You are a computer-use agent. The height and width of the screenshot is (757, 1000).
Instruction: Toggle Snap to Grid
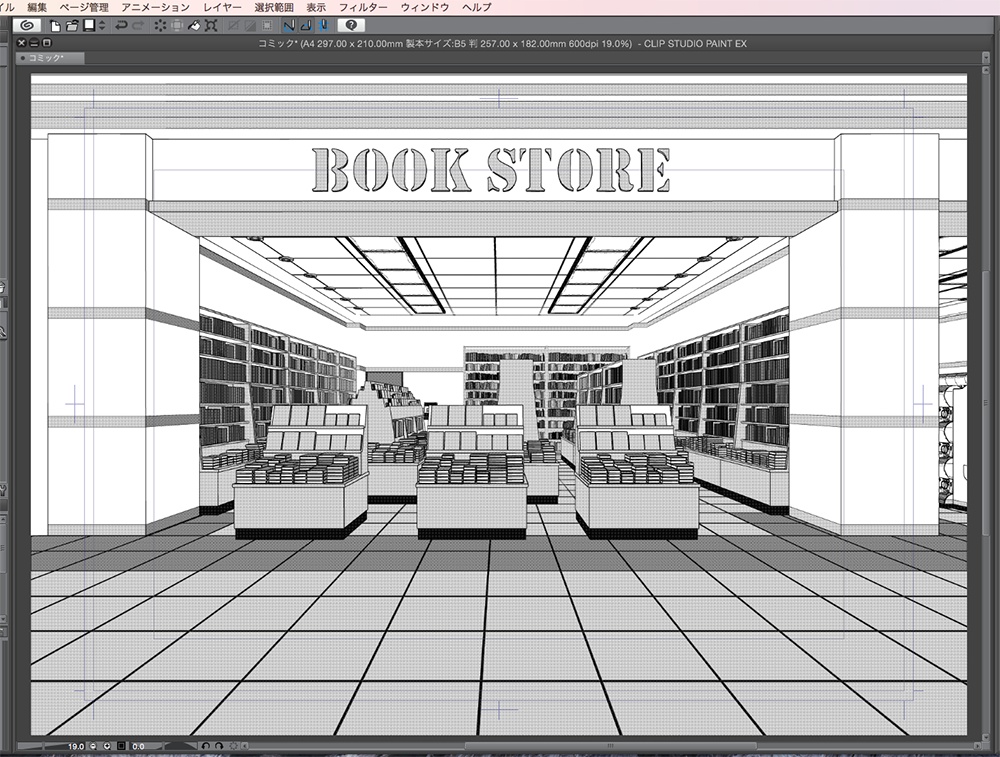[323, 26]
